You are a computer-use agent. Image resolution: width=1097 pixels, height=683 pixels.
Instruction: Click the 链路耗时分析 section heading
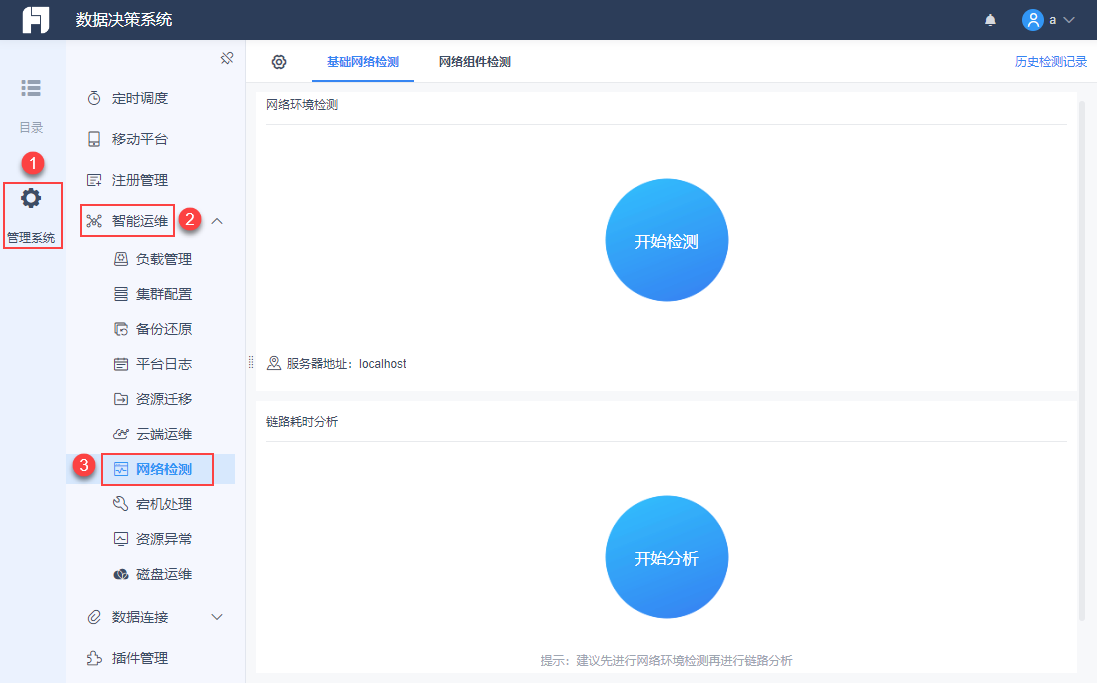[x=302, y=422]
